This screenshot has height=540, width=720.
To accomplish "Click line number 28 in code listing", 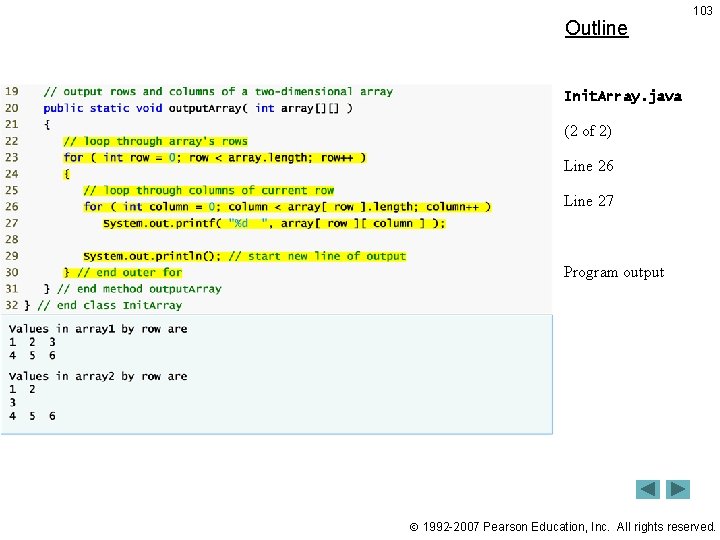I will coord(11,239).
